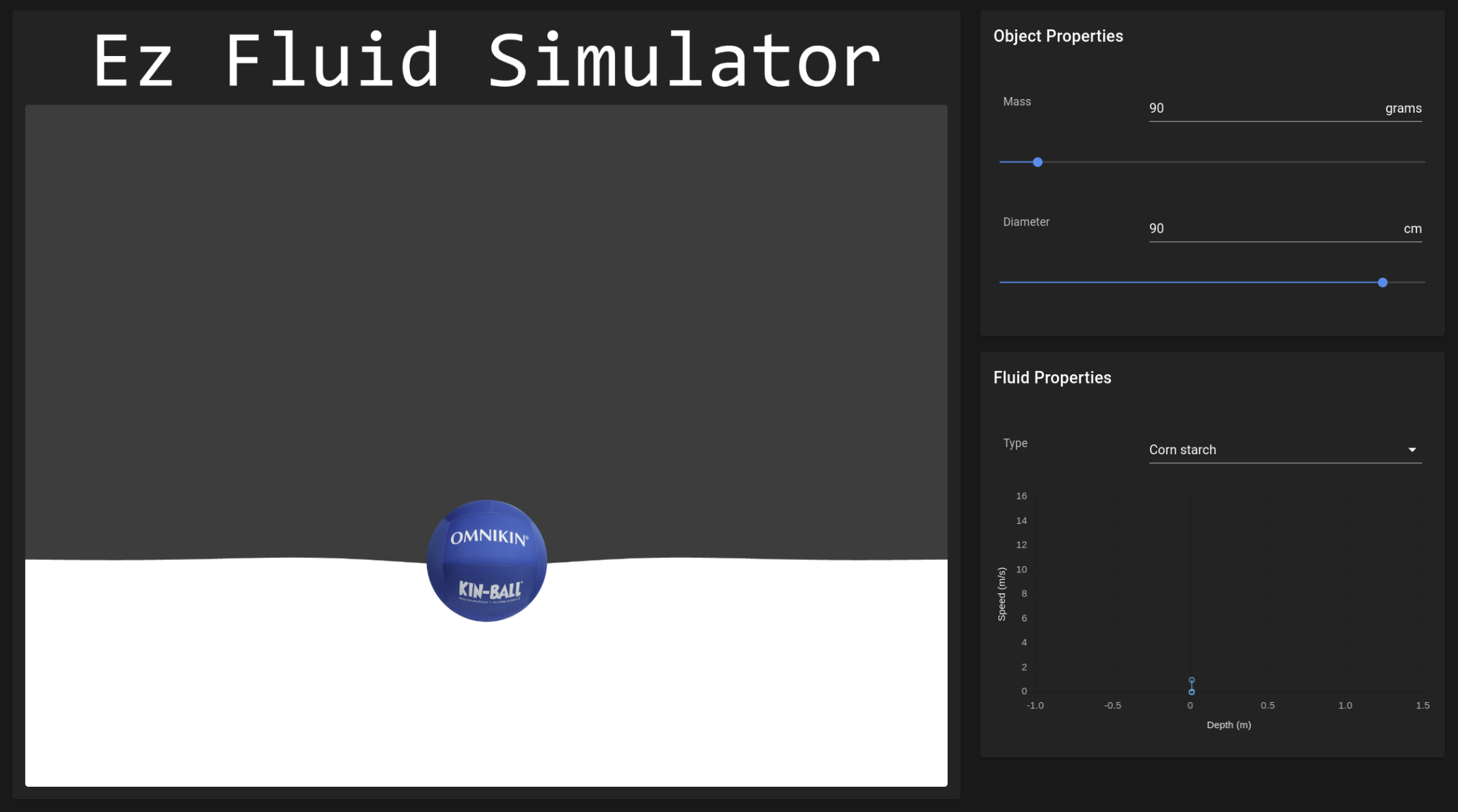This screenshot has width=1458, height=812.
Task: Click the blue Omnikin Kin-Ball
Action: coord(486,561)
